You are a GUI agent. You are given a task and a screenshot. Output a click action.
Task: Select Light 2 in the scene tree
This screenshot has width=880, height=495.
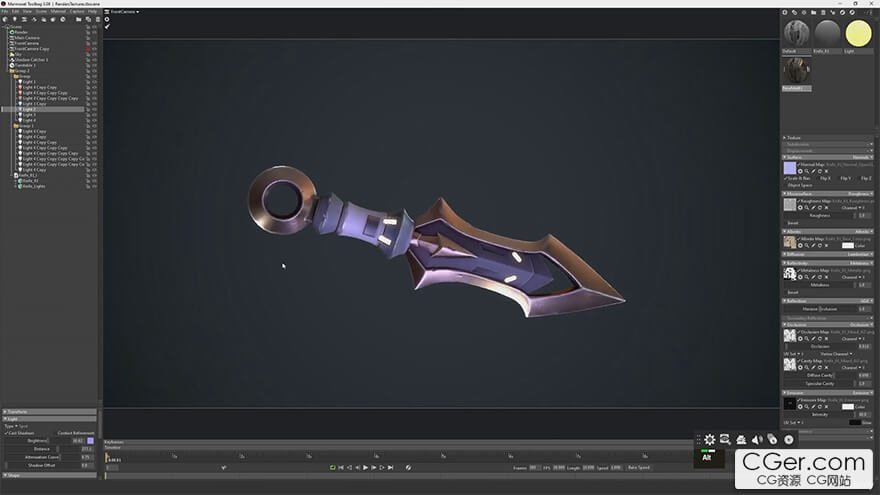(29, 109)
